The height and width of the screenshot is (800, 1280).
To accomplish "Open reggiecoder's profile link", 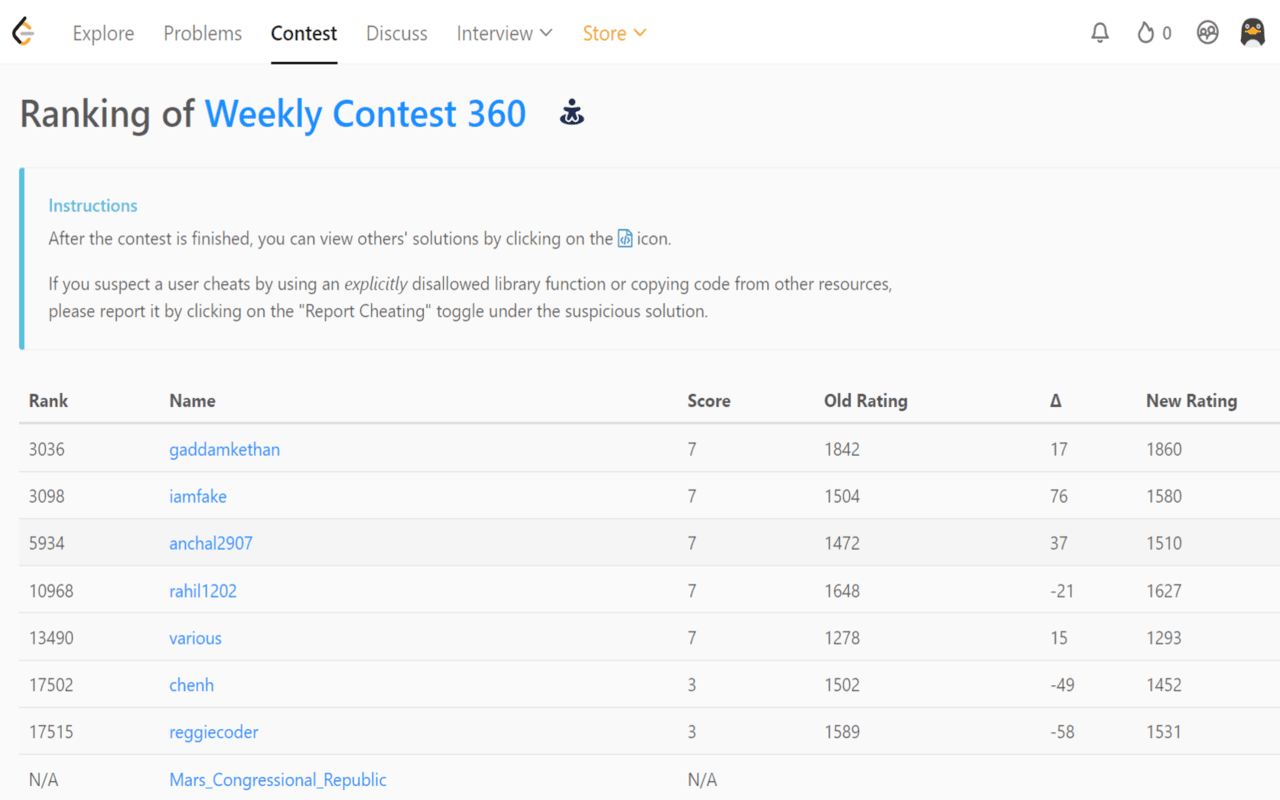I will (214, 732).
